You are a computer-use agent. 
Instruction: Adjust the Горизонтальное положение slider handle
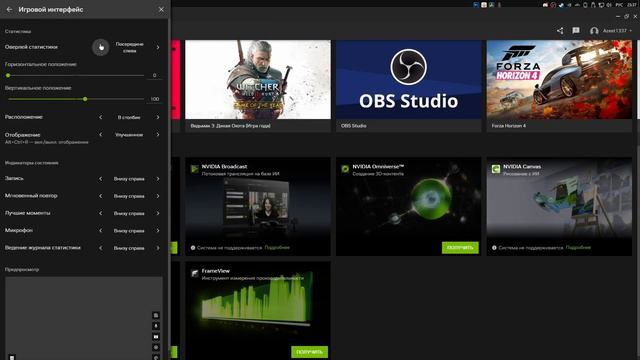pos(8,76)
